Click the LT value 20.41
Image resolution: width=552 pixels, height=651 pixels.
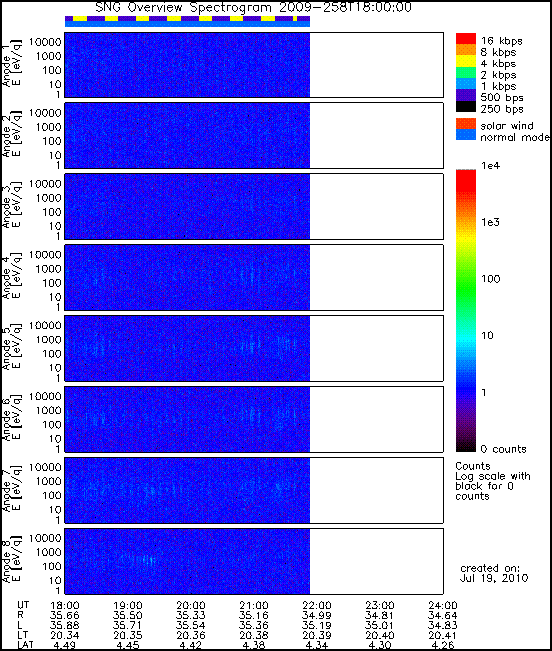pos(443,636)
